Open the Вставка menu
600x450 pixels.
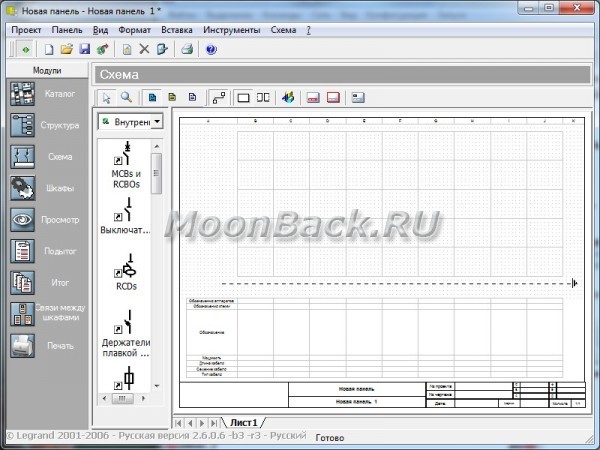(x=177, y=30)
